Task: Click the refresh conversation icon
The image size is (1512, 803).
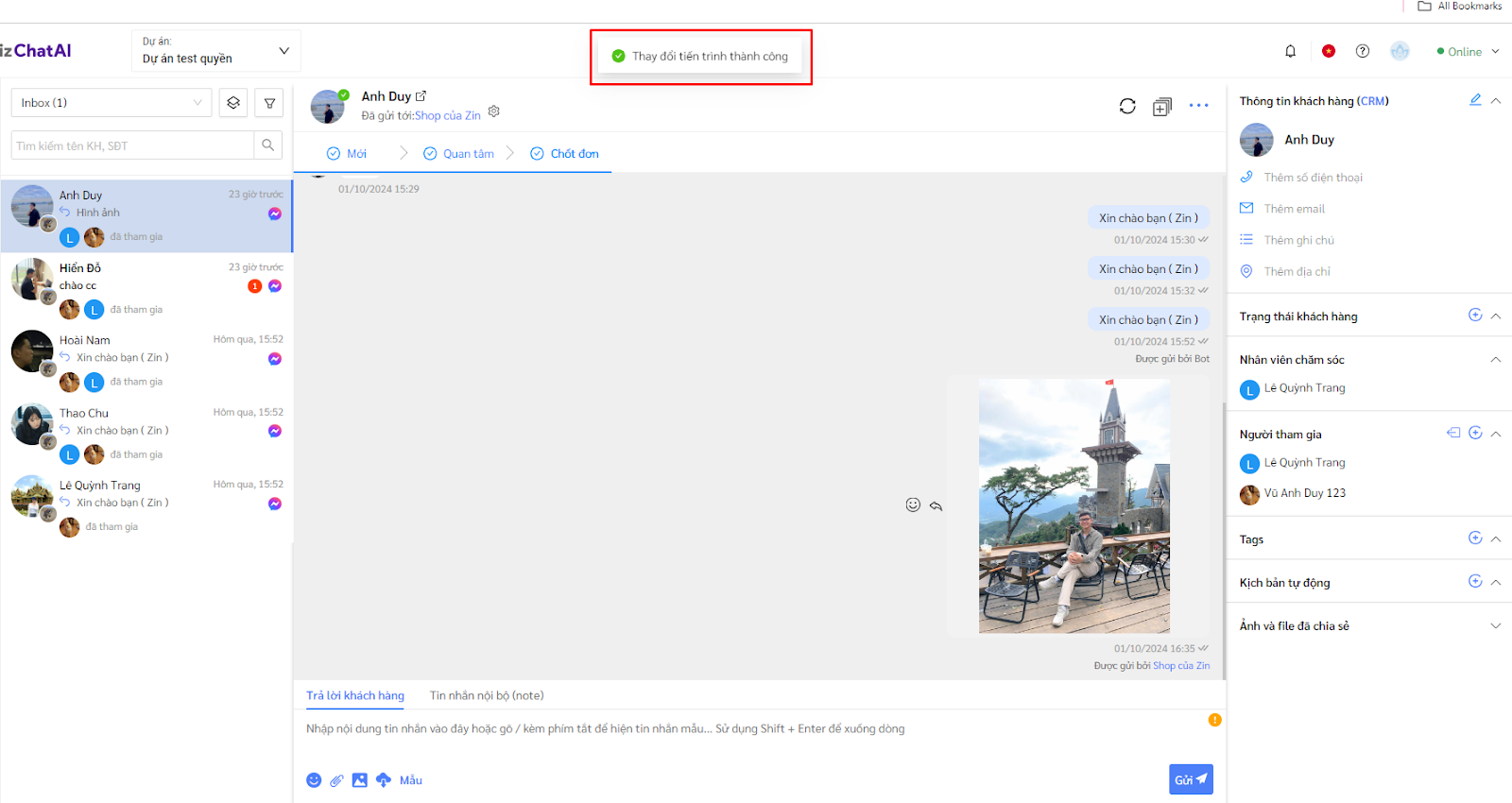Action: 1127,106
